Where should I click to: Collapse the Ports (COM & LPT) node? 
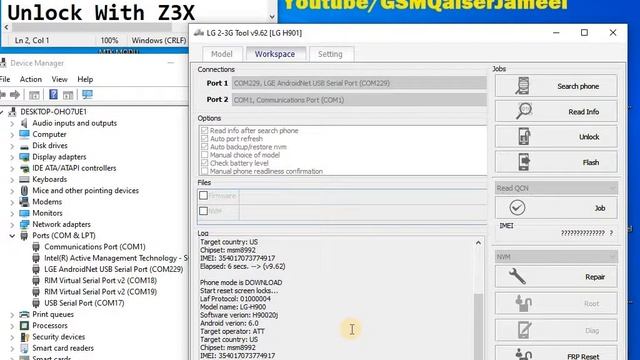(x=12, y=236)
